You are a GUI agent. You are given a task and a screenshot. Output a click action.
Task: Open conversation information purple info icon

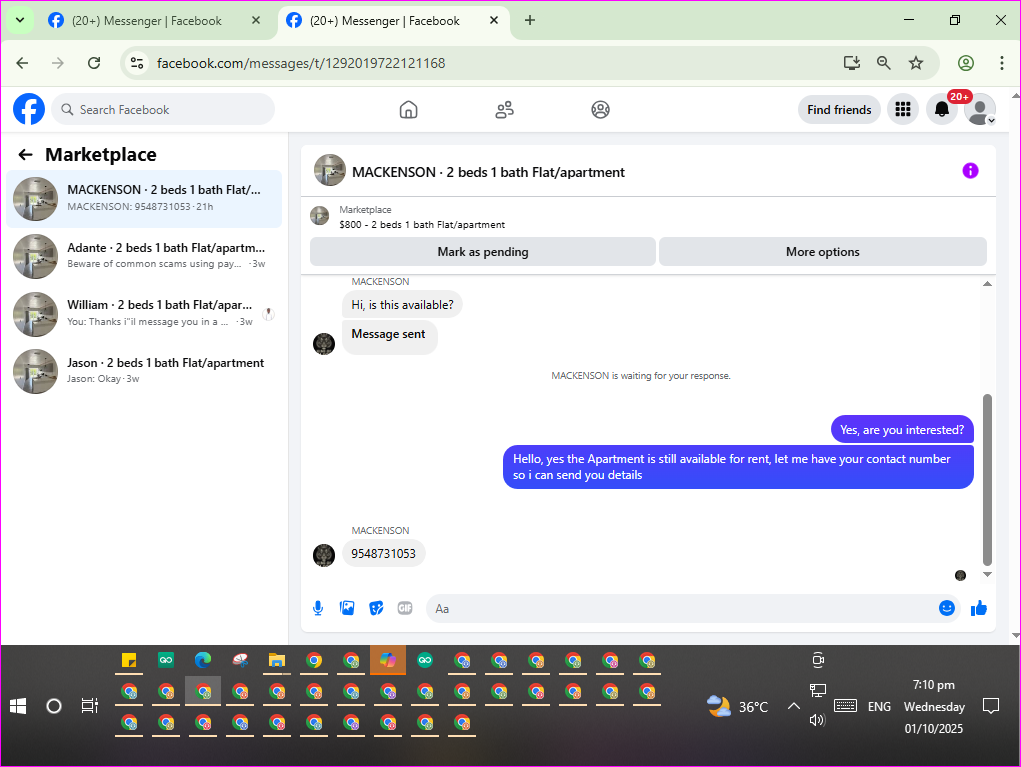(970, 171)
